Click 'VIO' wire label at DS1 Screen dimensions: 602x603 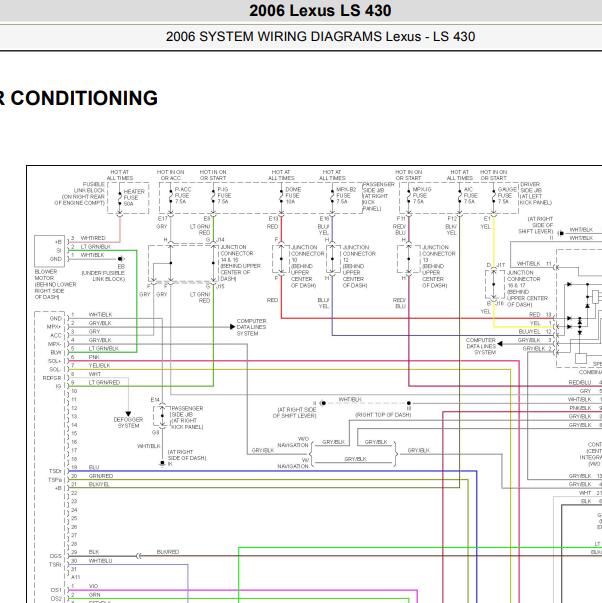pyautogui.click(x=93, y=586)
